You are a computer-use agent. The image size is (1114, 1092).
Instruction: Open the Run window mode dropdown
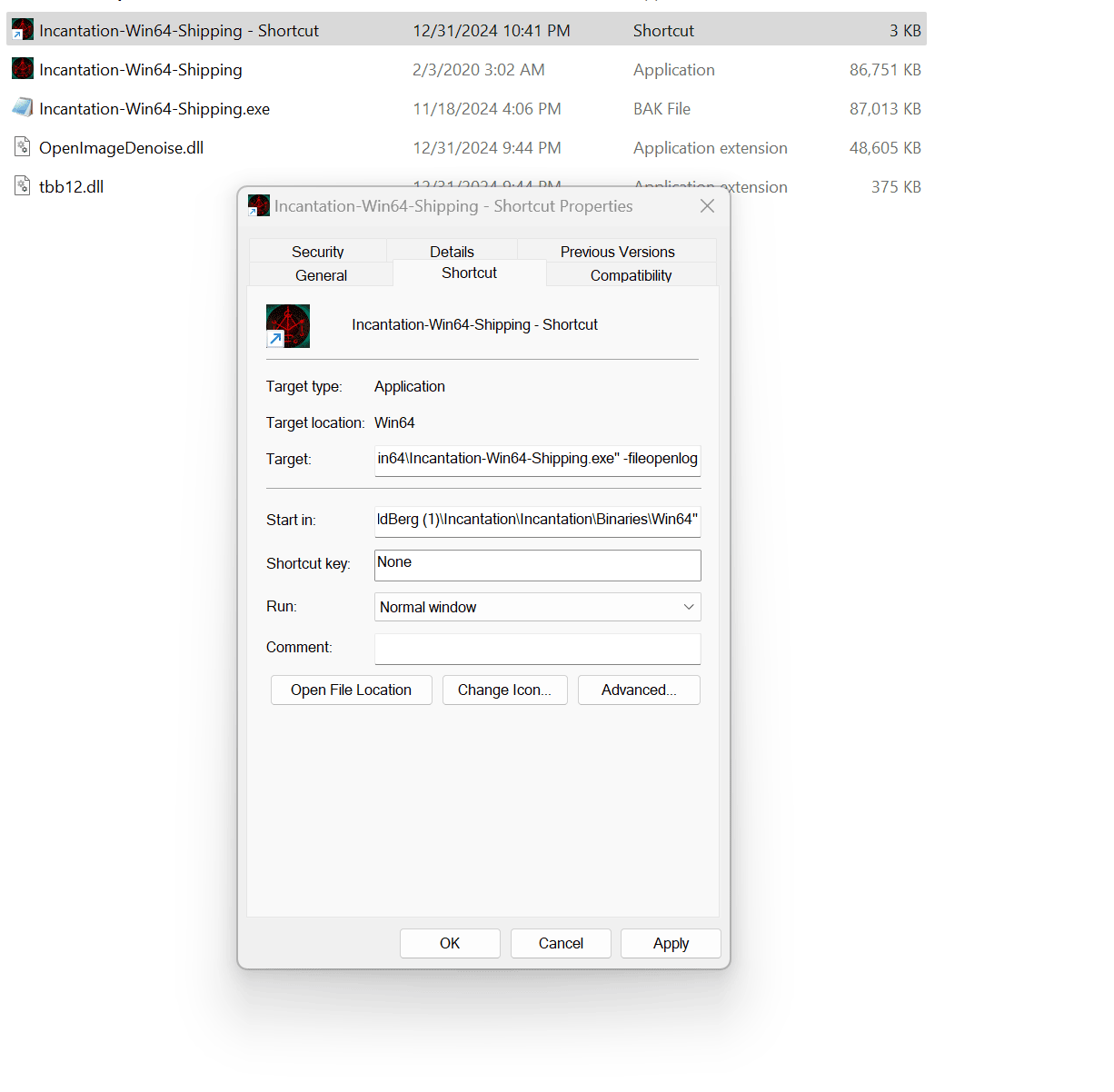coord(537,607)
